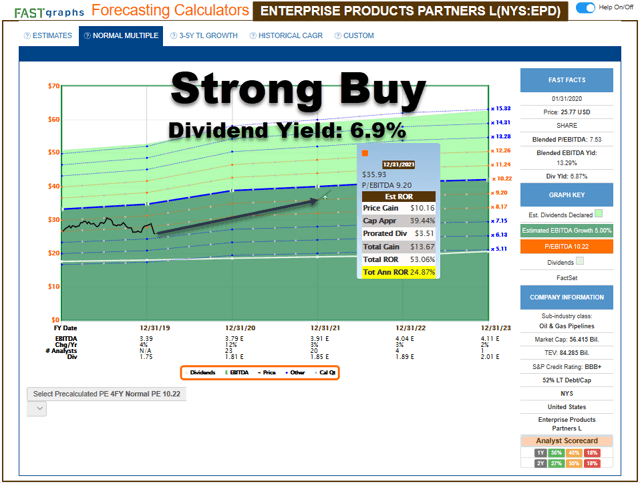Click help icon beside CUSTOM
The image size is (640, 484).
coord(338,36)
